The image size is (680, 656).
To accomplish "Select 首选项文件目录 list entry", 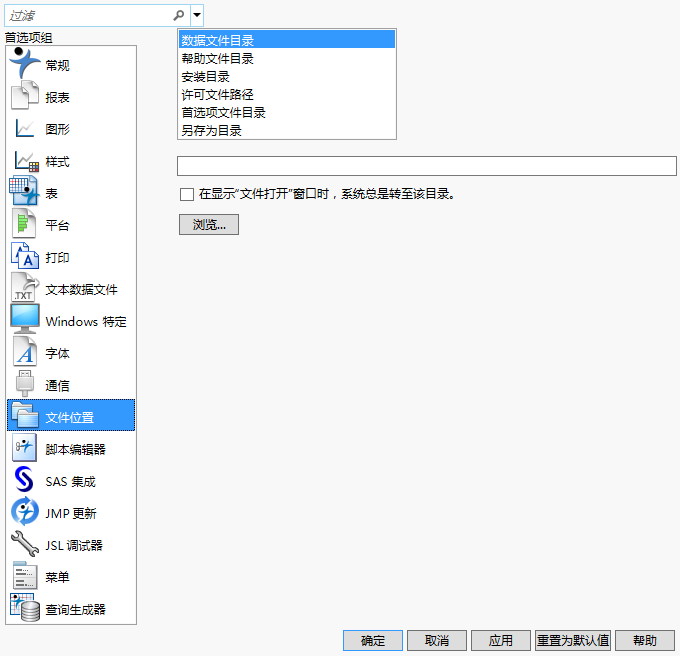I will click(x=287, y=113).
